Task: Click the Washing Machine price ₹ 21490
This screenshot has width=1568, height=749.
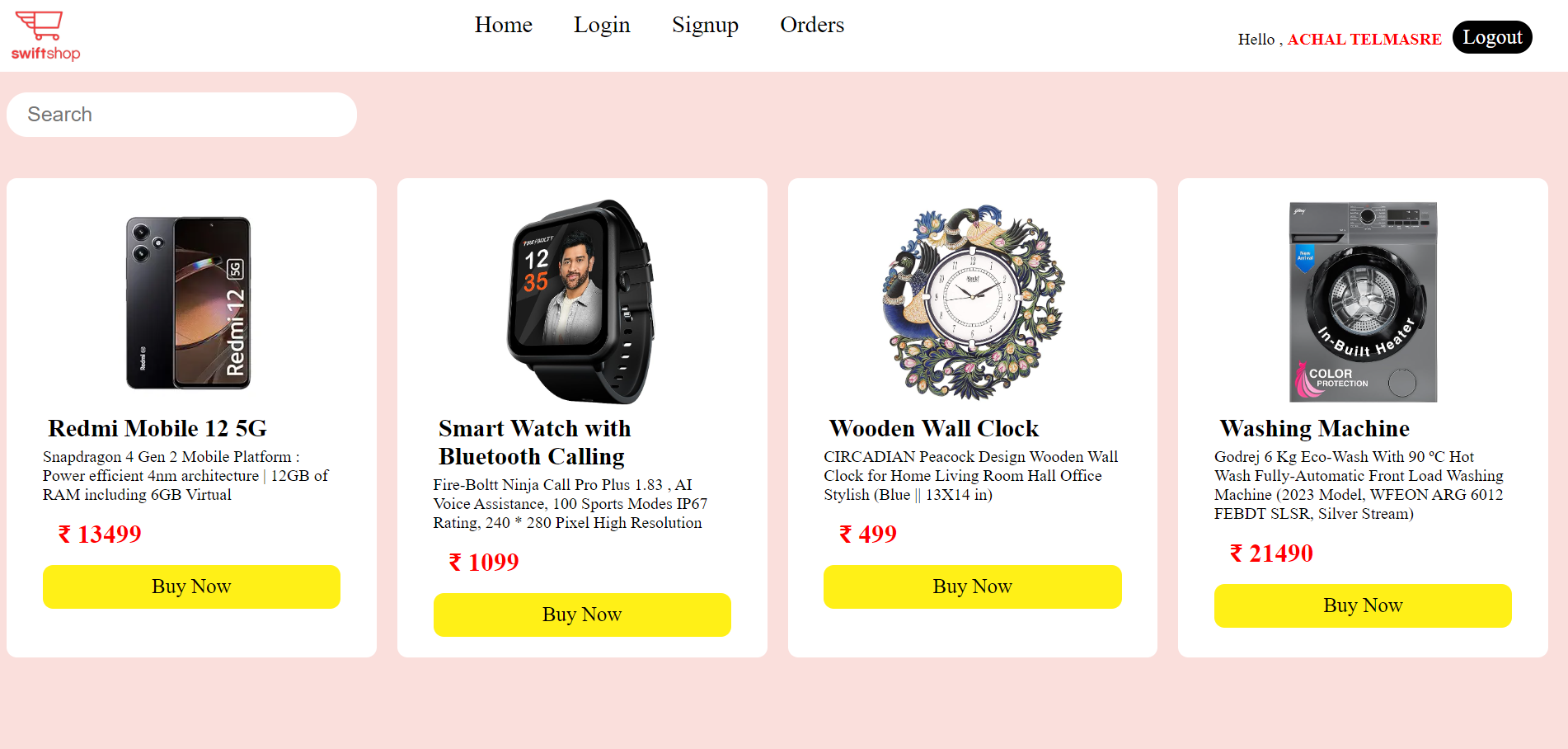Action: (1271, 554)
